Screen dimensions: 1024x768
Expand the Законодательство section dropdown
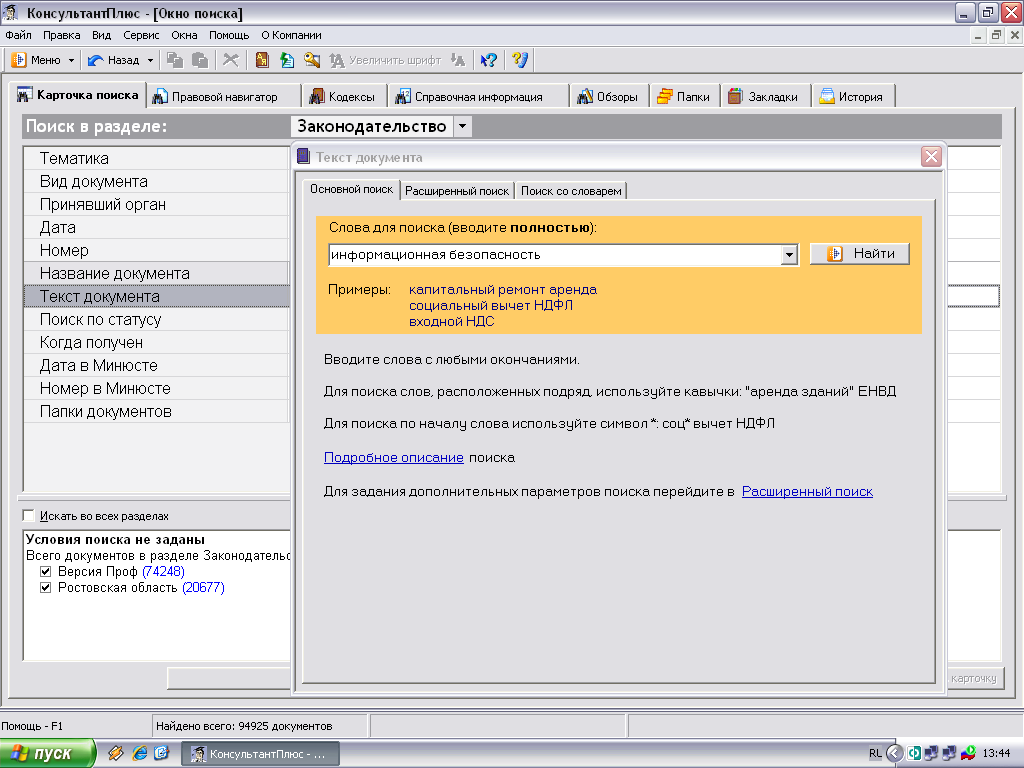pyautogui.click(x=462, y=126)
